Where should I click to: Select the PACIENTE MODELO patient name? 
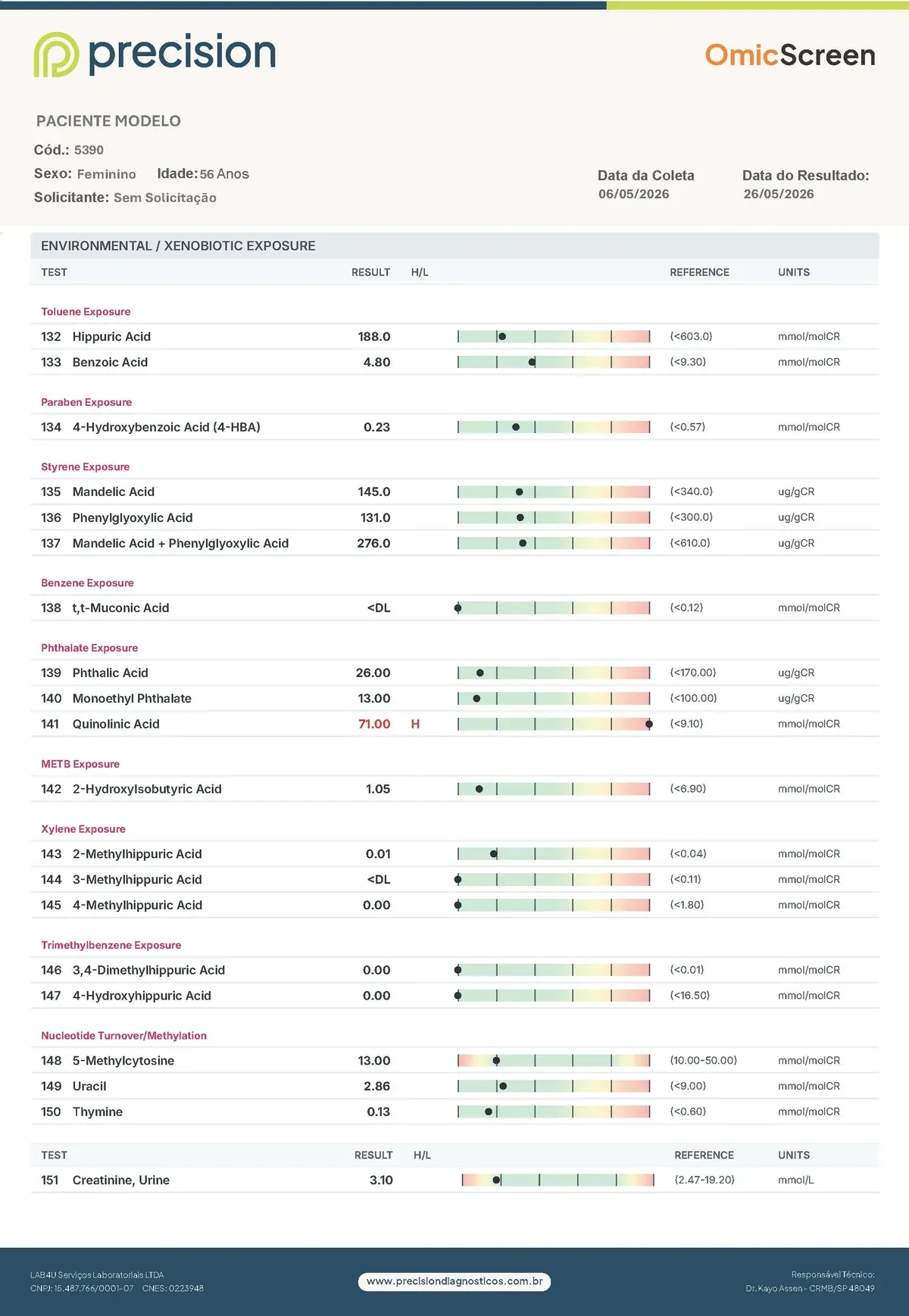pos(108,121)
